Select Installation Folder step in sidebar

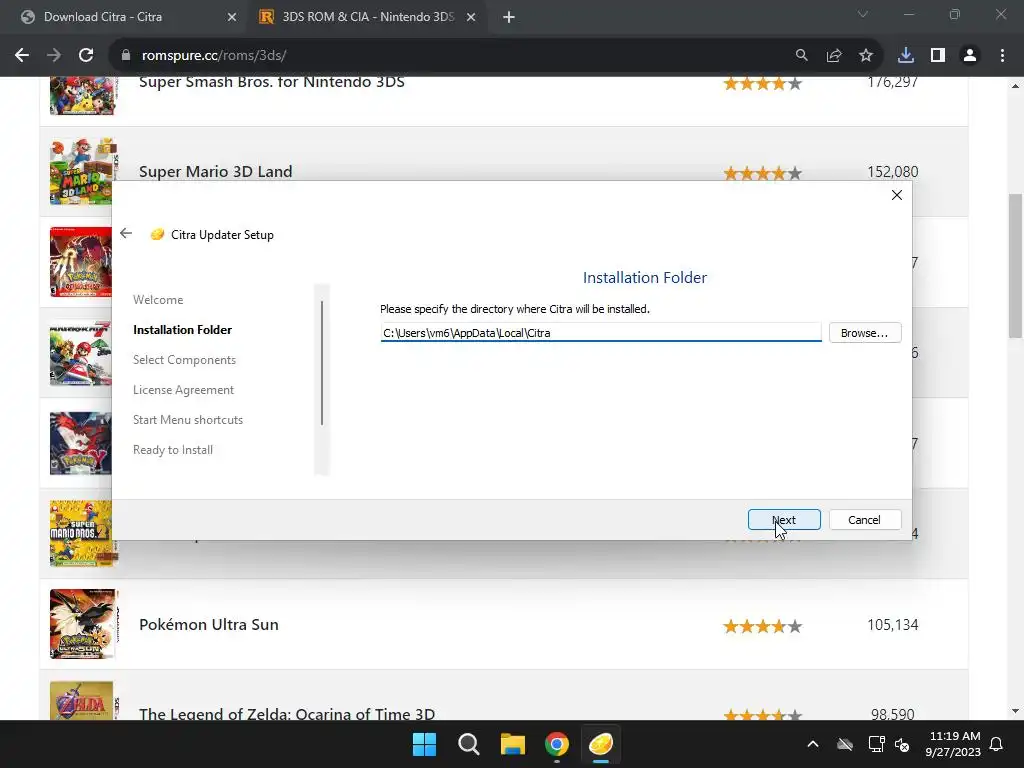(182, 330)
